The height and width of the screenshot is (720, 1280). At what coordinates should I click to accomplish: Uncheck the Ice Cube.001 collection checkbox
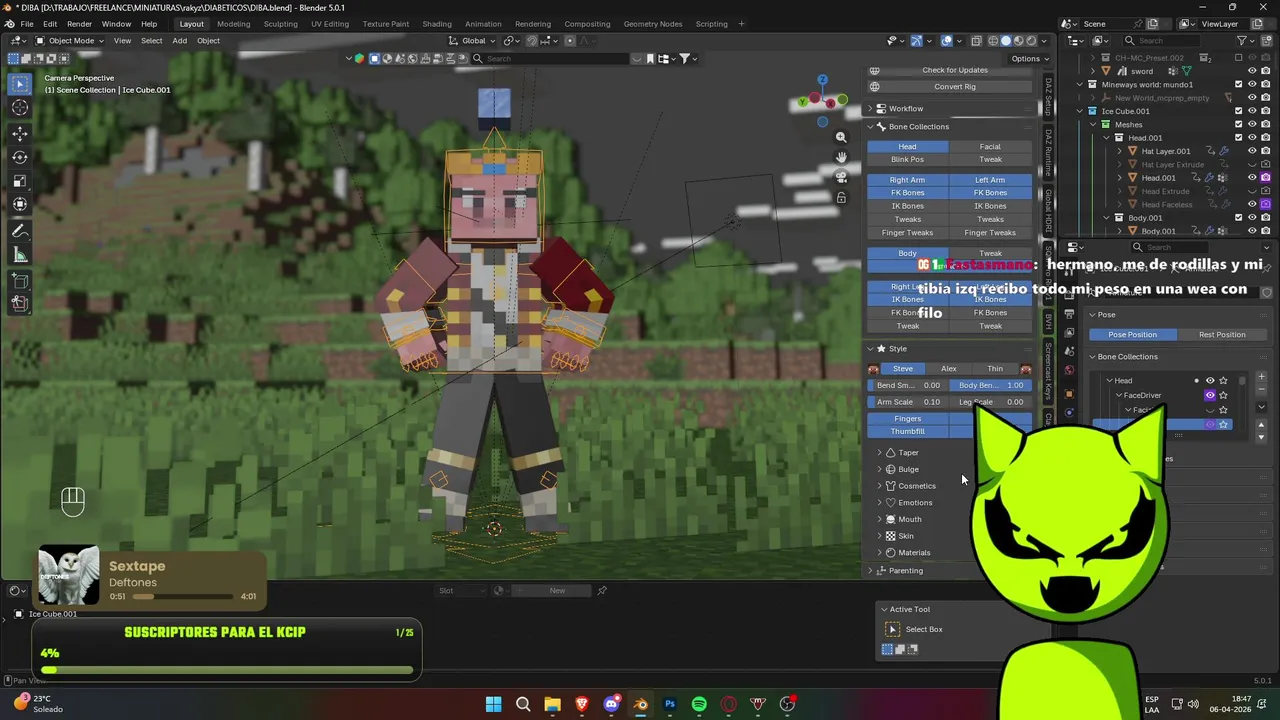click(x=1239, y=111)
